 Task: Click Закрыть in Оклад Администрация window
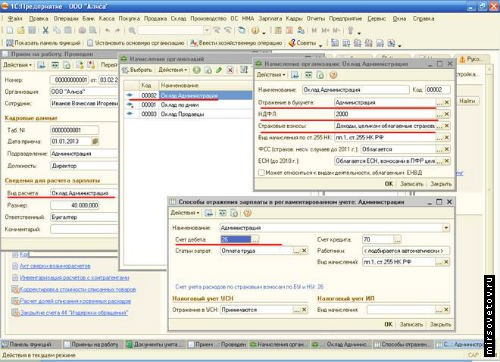pos(440,184)
